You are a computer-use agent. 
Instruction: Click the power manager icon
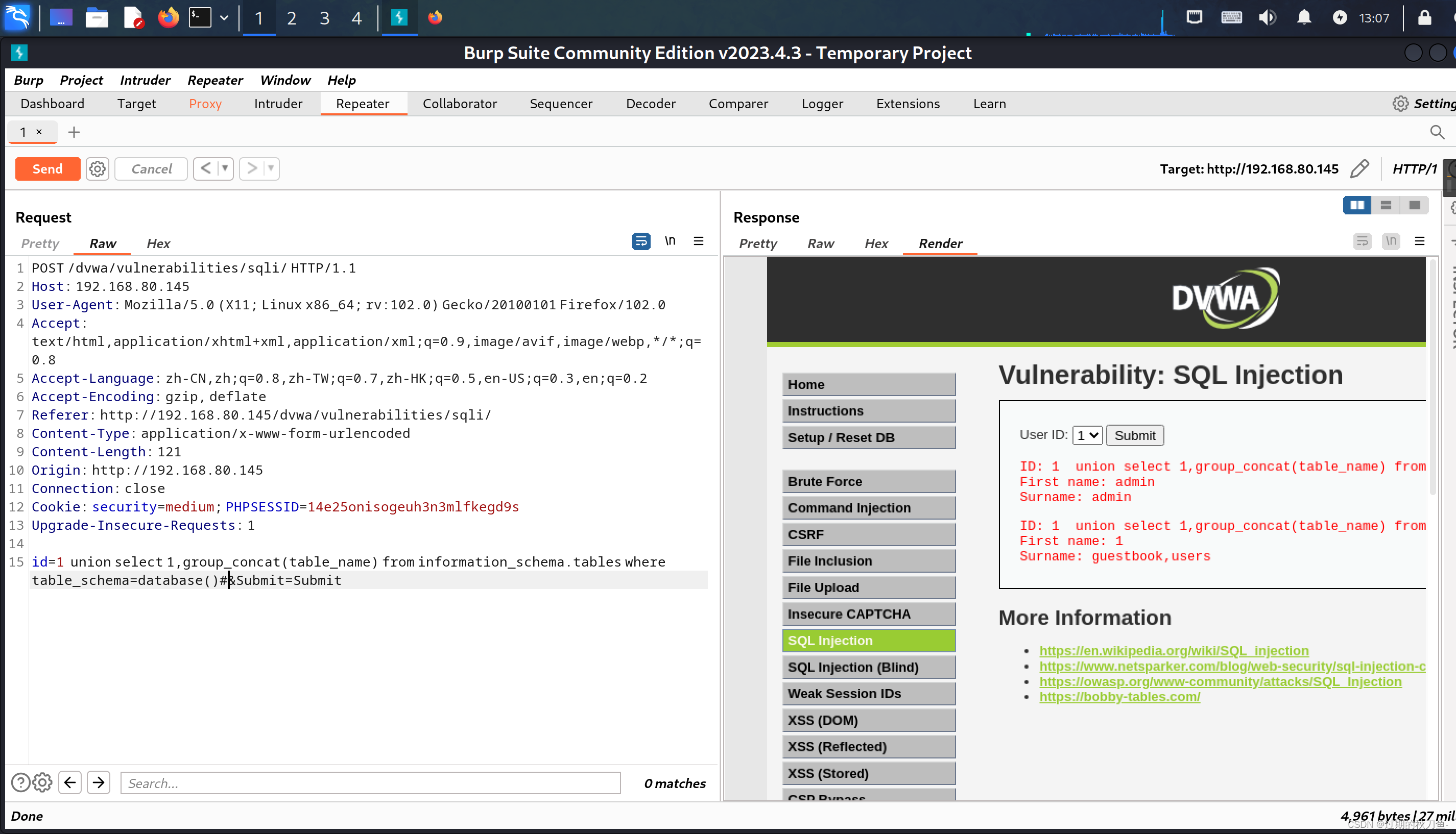(1340, 17)
